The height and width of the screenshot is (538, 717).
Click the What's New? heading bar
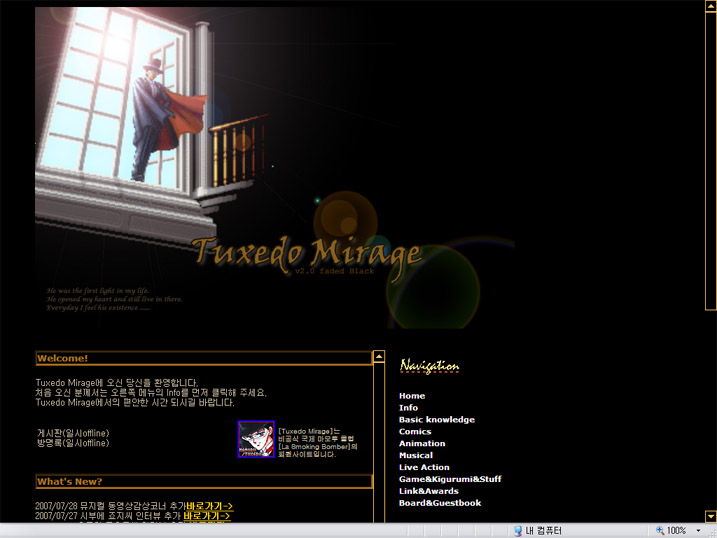[203, 481]
